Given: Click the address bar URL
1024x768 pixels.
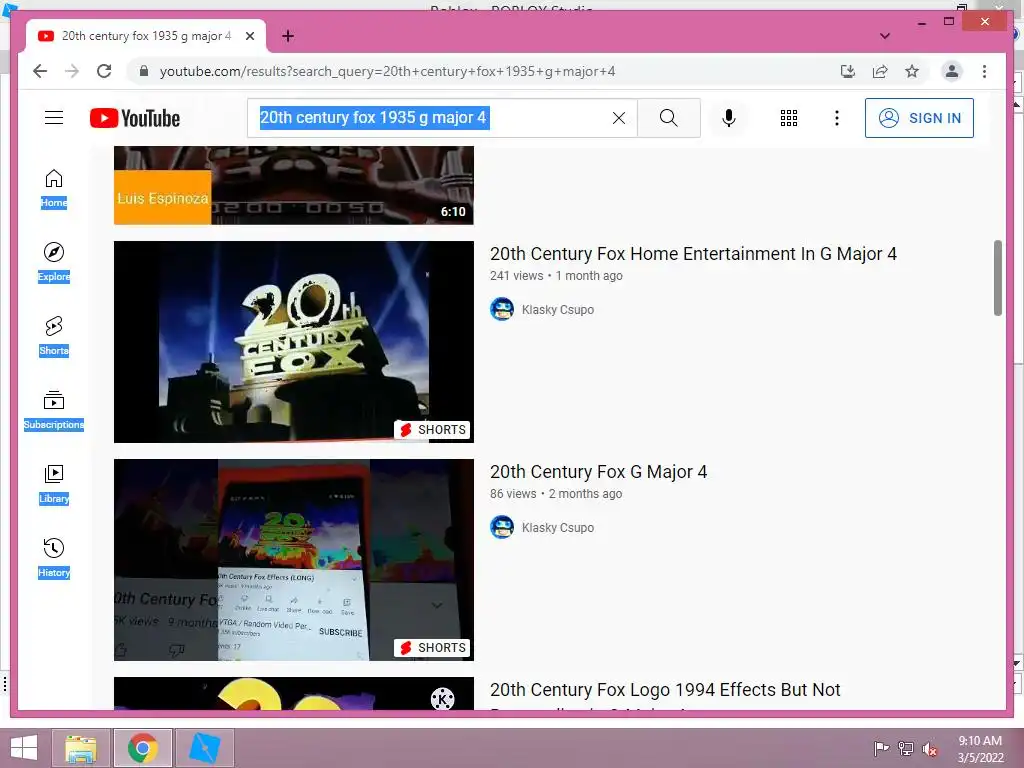Looking at the screenshot, I should [387, 71].
